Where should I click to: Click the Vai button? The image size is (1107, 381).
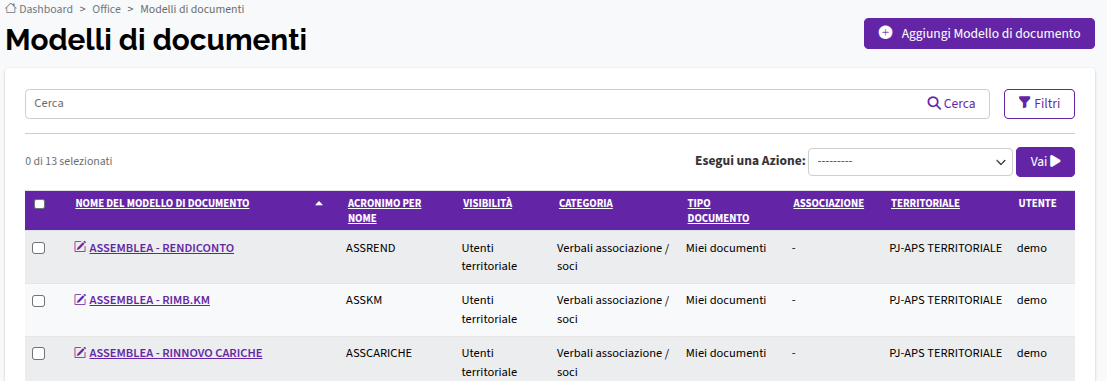pos(1045,162)
